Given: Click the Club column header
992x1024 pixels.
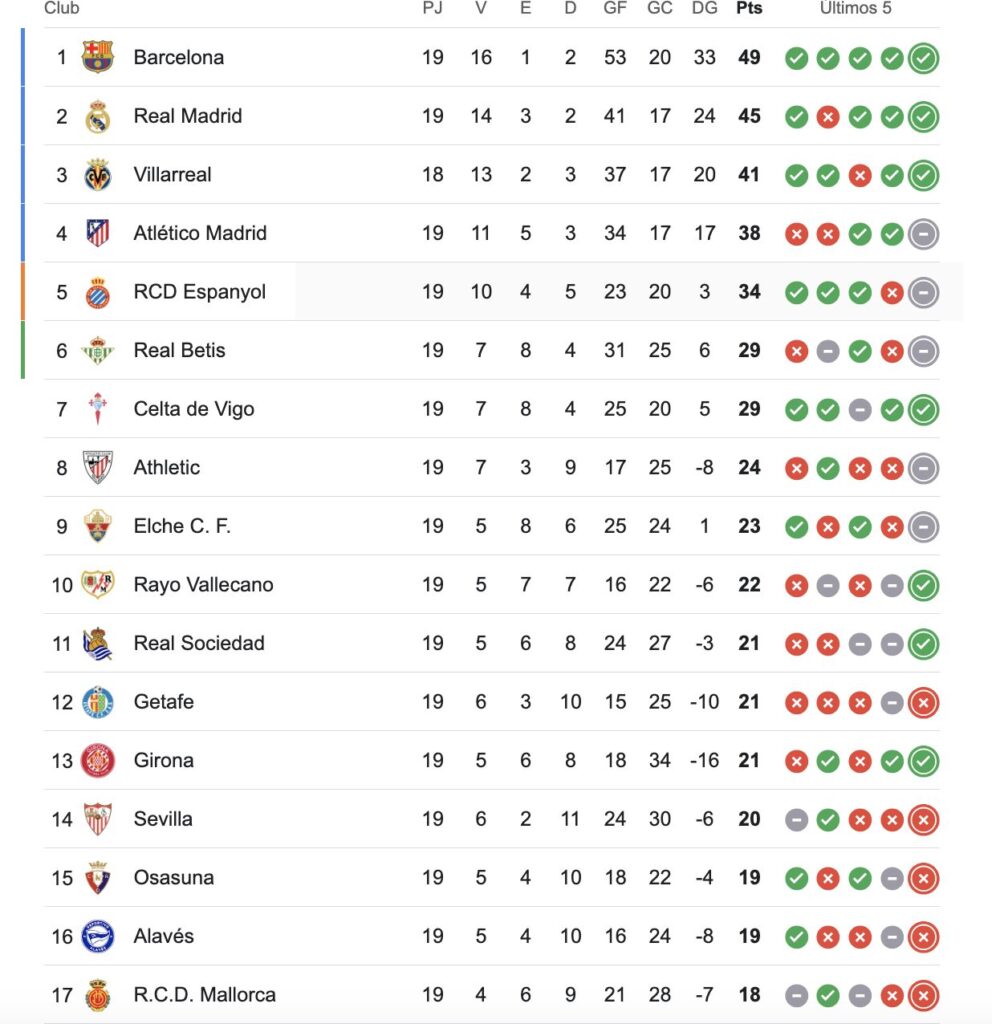Looking at the screenshot, I should coord(61,8).
